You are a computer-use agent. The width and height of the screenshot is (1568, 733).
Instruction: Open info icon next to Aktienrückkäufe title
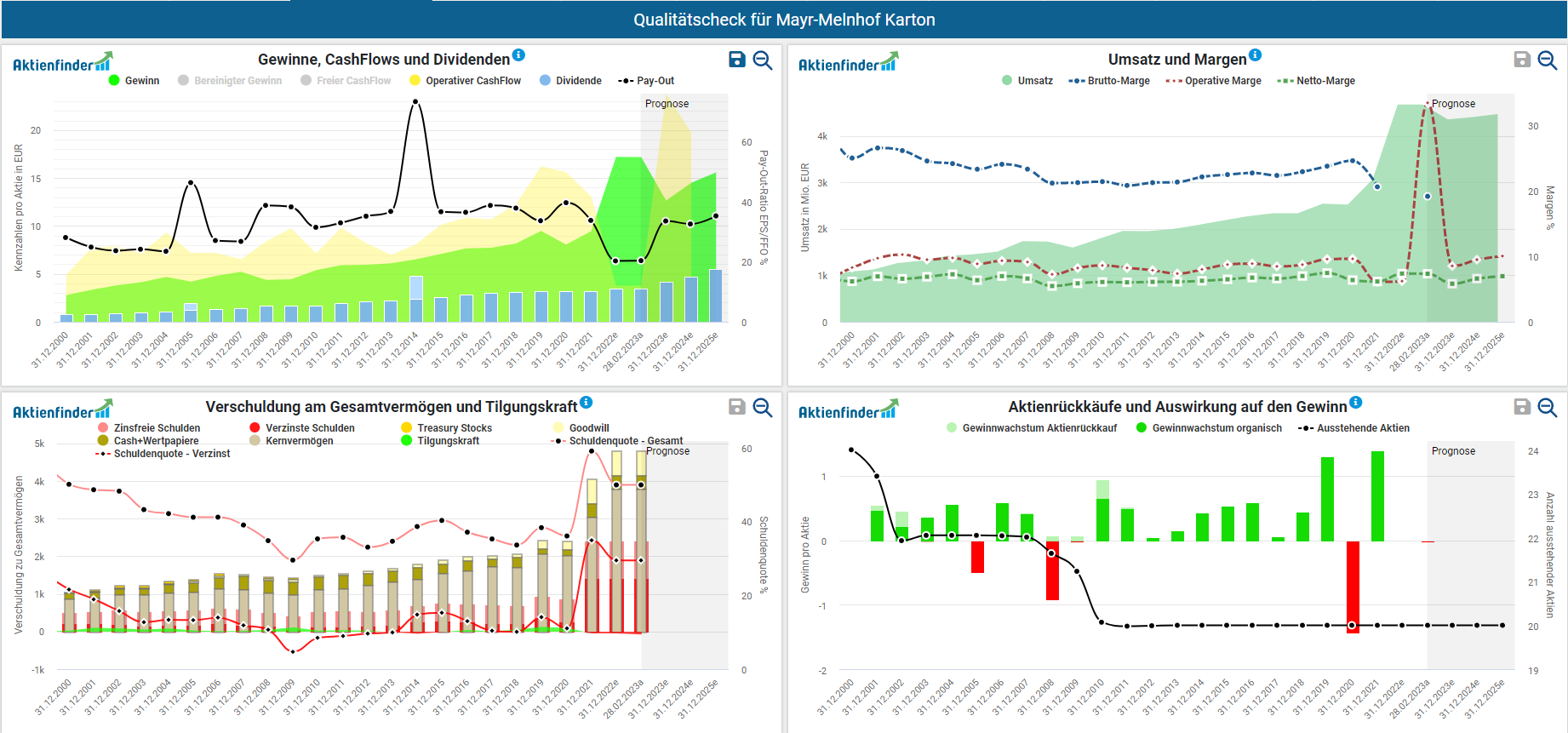(x=1356, y=403)
